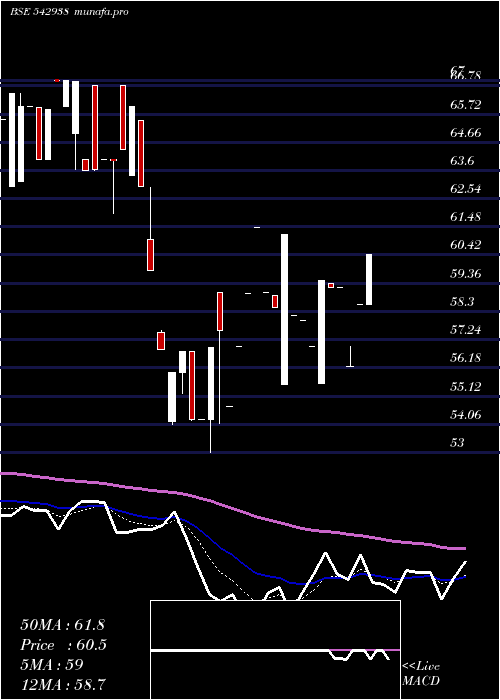The width and height of the screenshot is (500, 700).
Task: Select the 55.12 price axis label
Action: tap(466, 387)
